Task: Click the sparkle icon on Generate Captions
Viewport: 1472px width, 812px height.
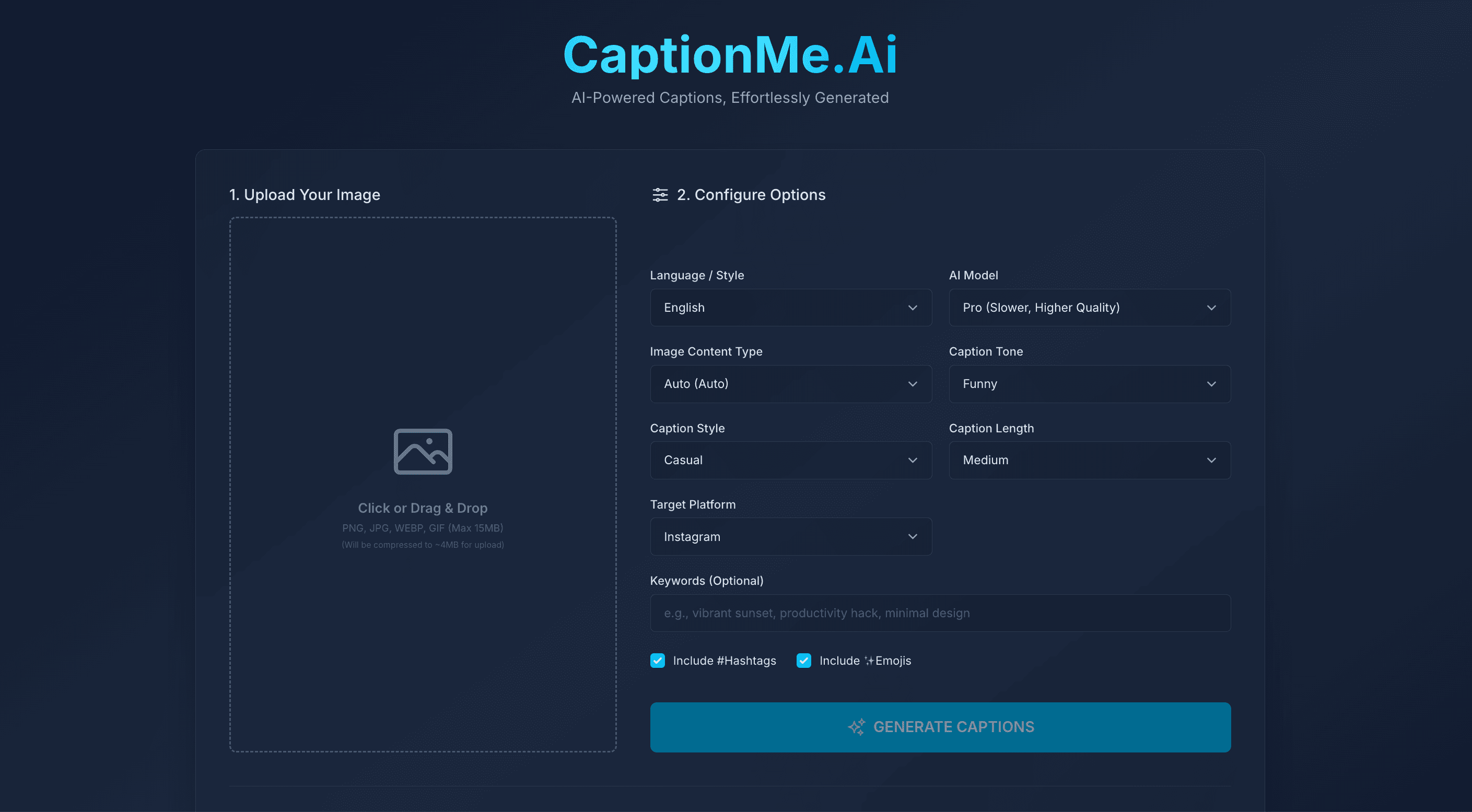Action: click(x=856, y=727)
